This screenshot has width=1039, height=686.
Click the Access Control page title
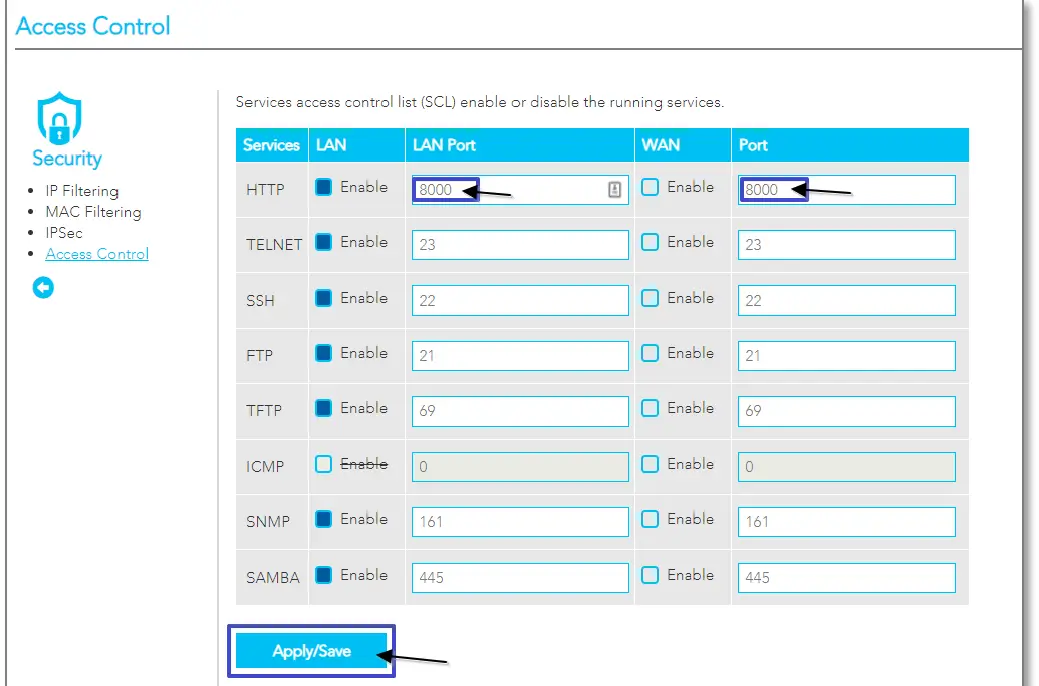click(93, 26)
